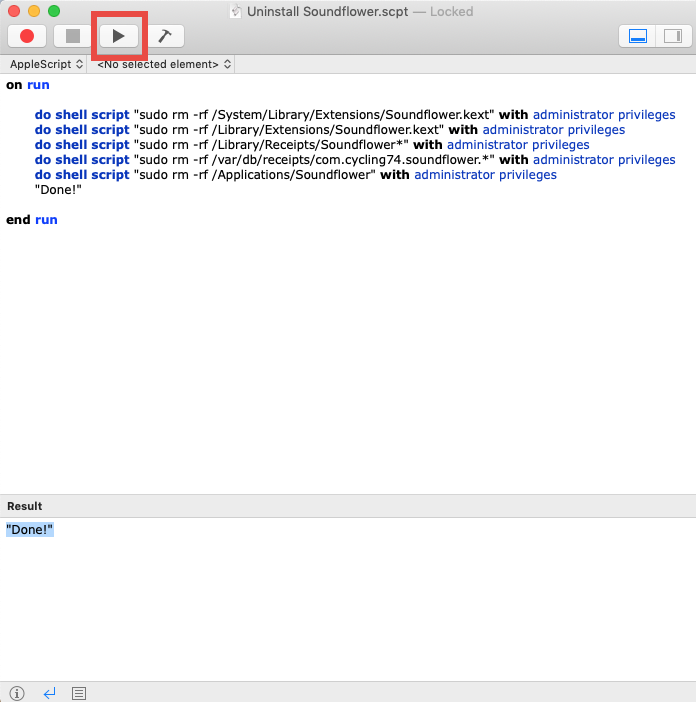This screenshot has width=696, height=702.
Task: Show the log via the list icon
Action: click(x=79, y=693)
